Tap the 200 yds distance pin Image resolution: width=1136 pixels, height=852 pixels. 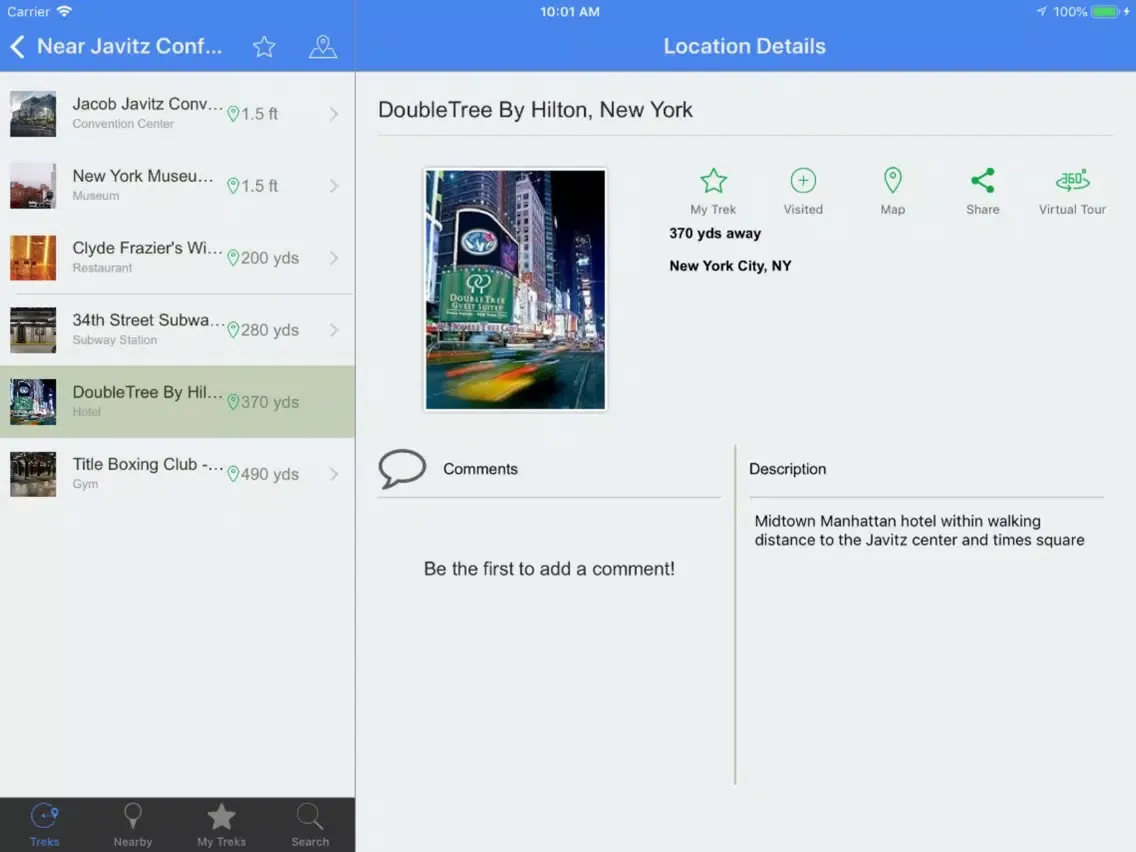tap(233, 258)
